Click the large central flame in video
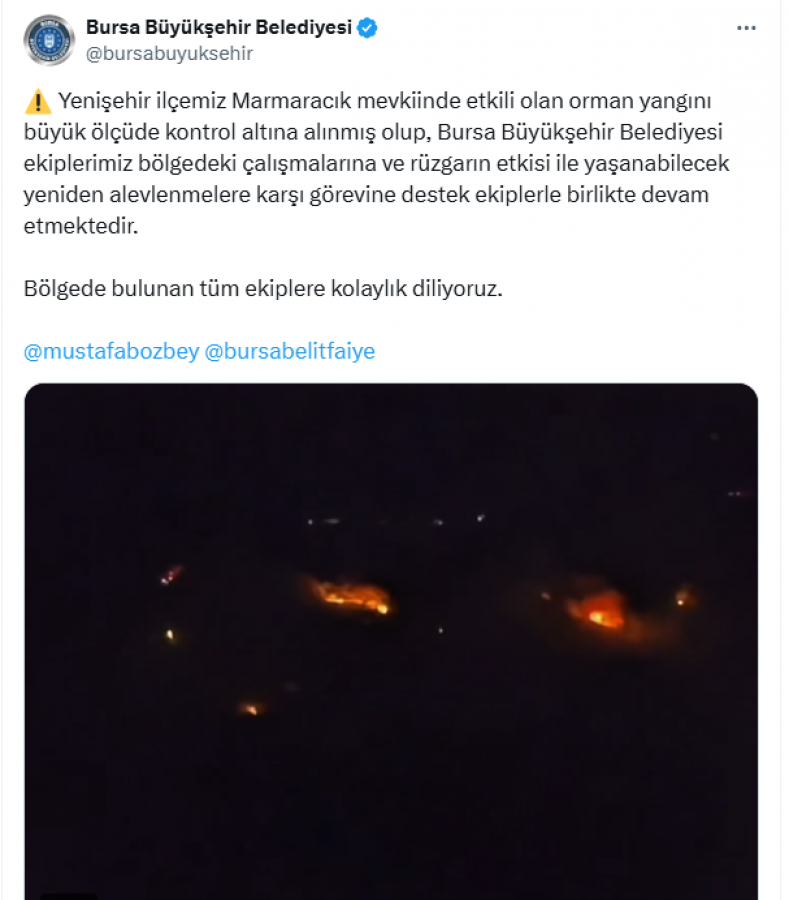This screenshot has height=900, width=789. pyautogui.click(x=348, y=595)
